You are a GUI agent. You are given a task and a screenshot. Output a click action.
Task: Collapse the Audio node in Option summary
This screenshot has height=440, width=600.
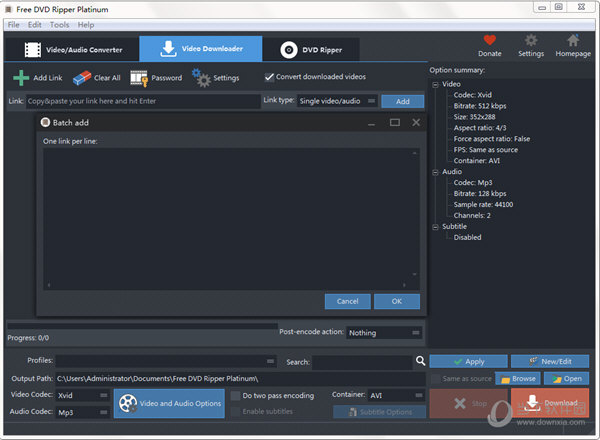pyautogui.click(x=435, y=173)
